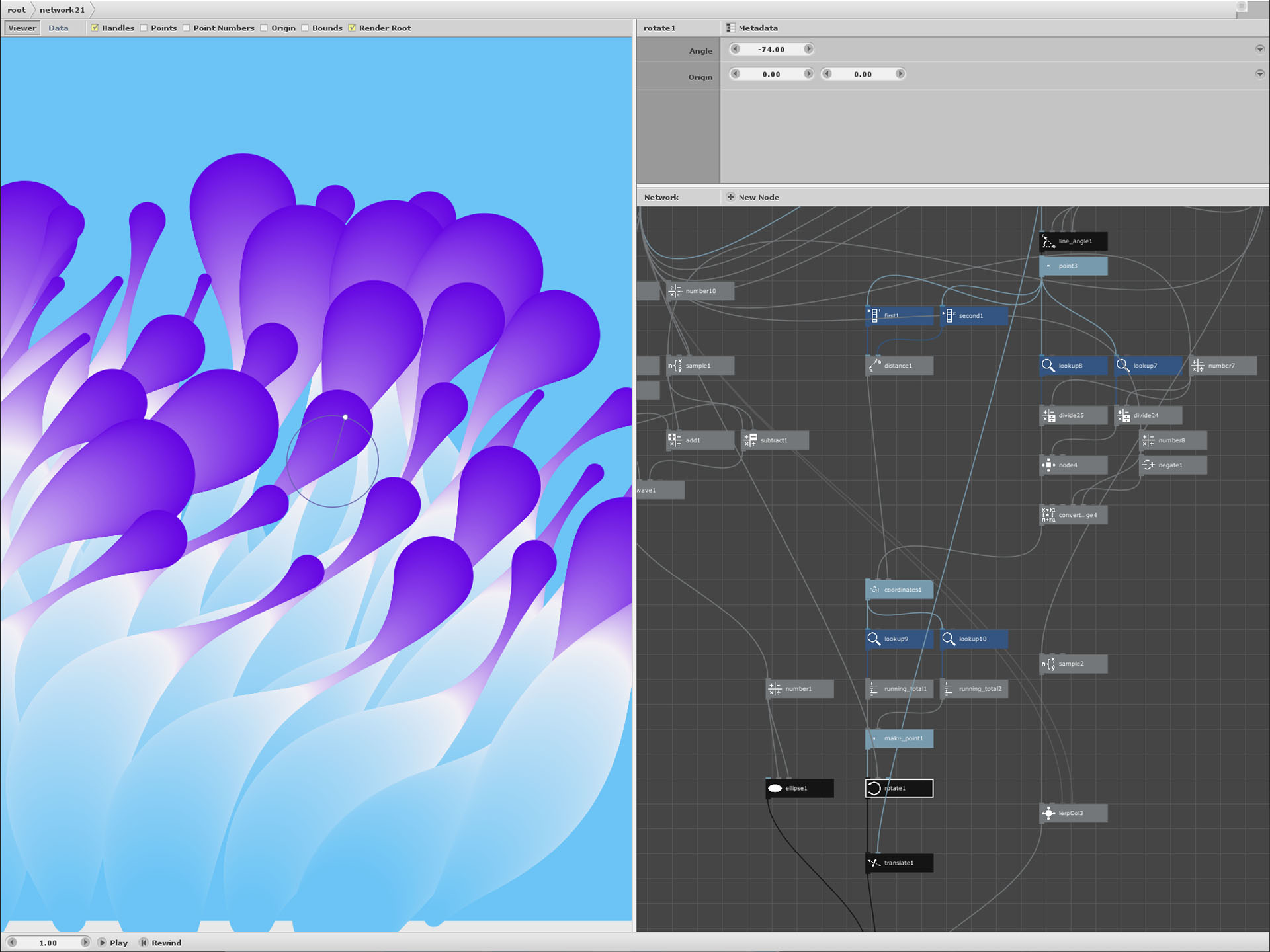Click the coordinates1 node icon
The image size is (1270, 952).
(874, 590)
